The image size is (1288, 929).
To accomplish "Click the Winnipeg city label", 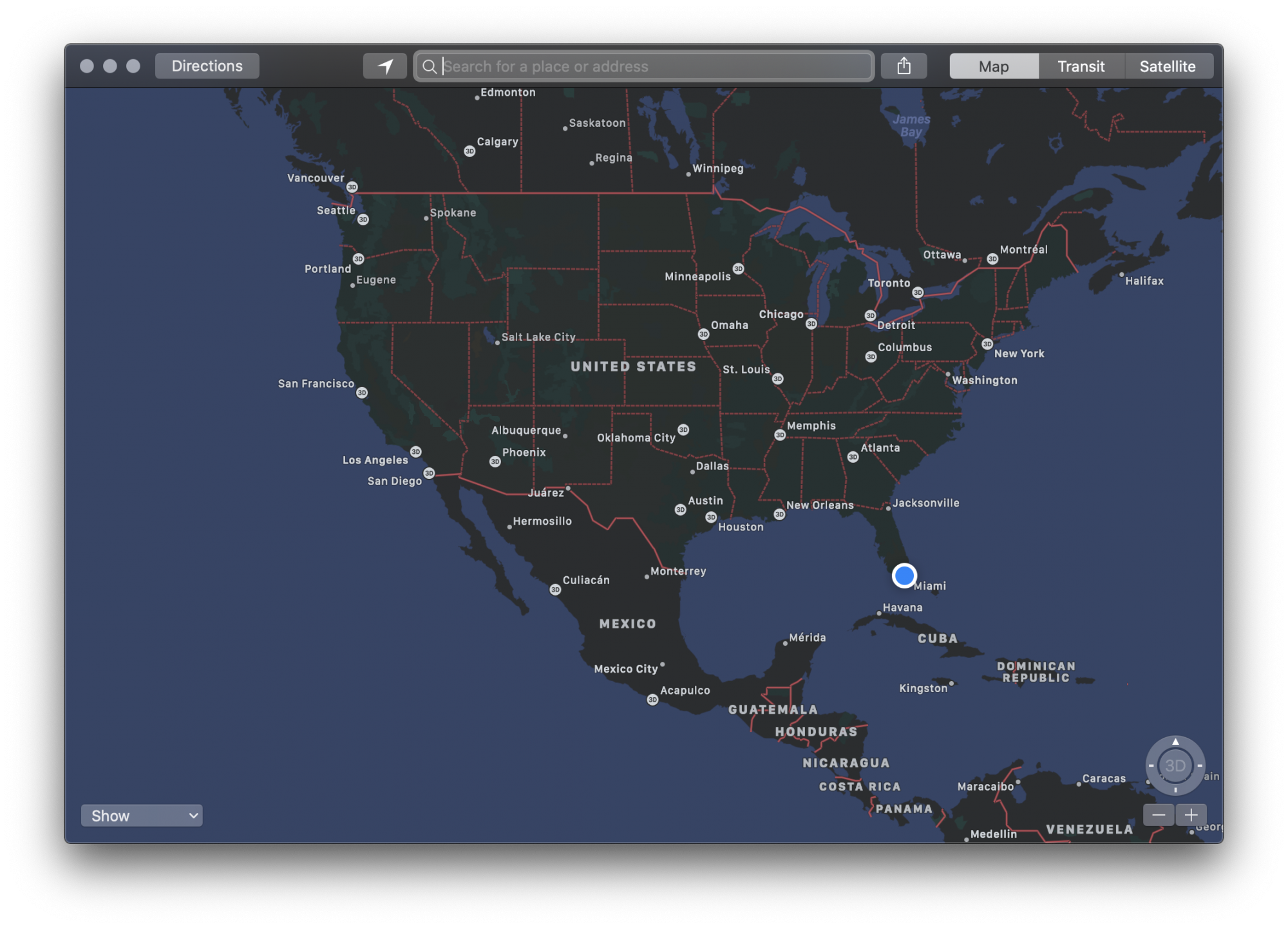I will click(718, 169).
